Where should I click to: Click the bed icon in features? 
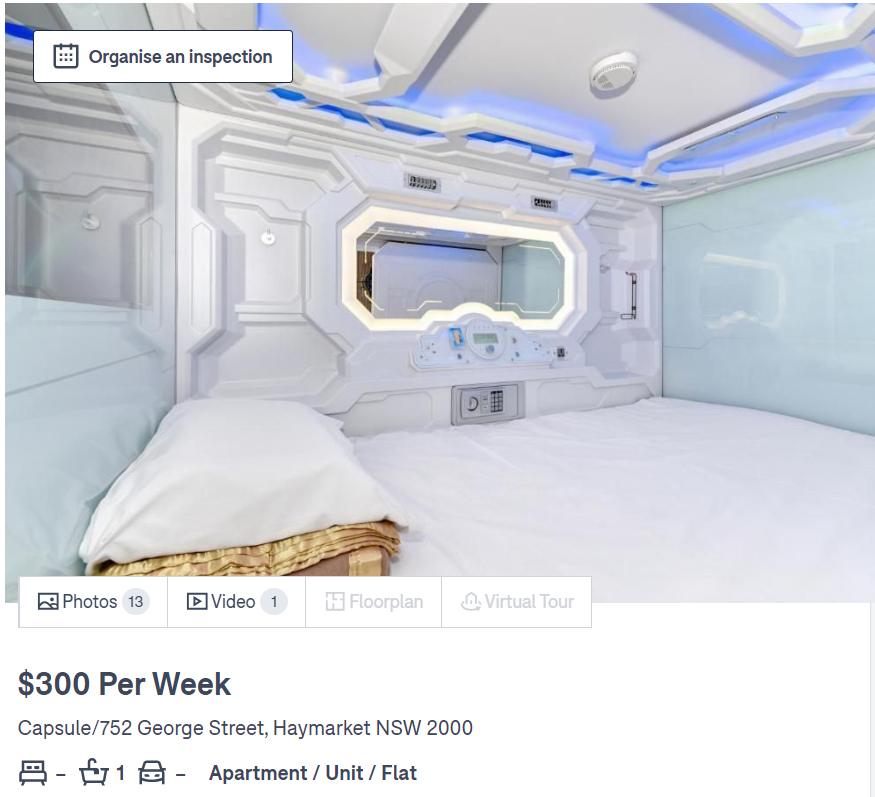[33, 773]
